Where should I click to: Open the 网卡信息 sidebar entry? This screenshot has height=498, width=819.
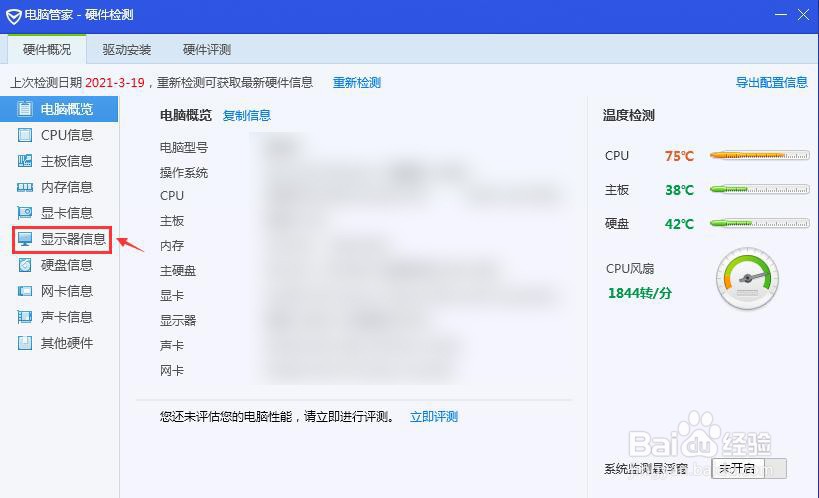59,291
